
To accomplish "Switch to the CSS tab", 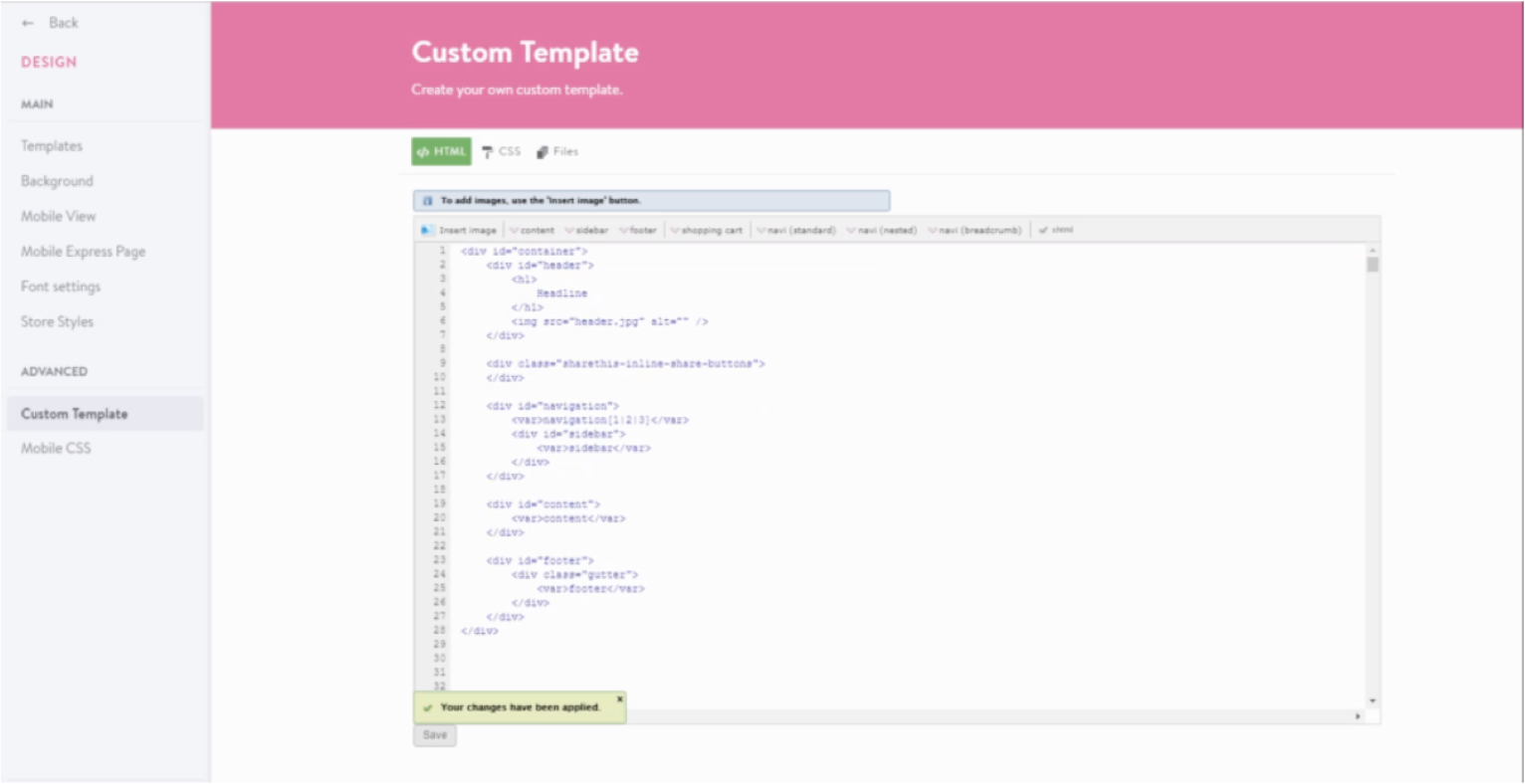I will click(501, 151).
